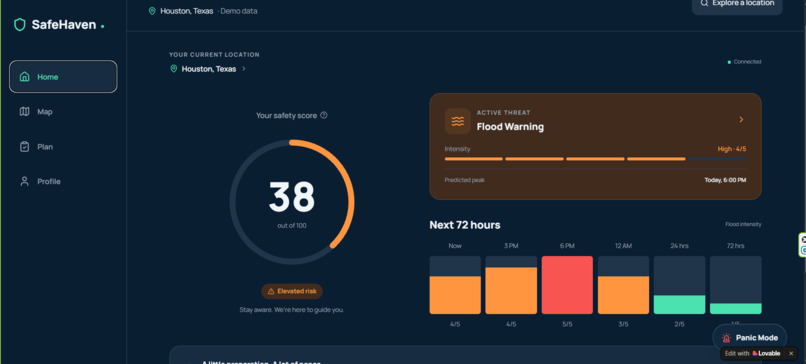
Task: Click the 2/5 label under 24 hrs
Action: click(x=679, y=324)
